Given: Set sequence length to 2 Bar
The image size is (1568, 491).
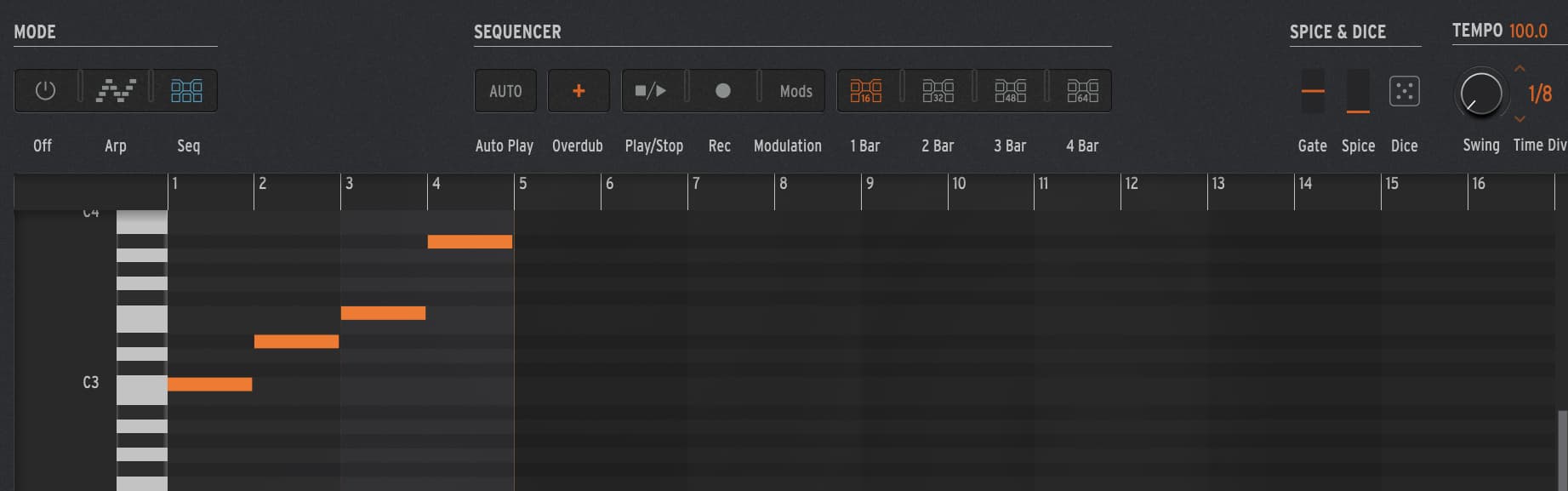Looking at the screenshot, I should pyautogui.click(x=938, y=90).
